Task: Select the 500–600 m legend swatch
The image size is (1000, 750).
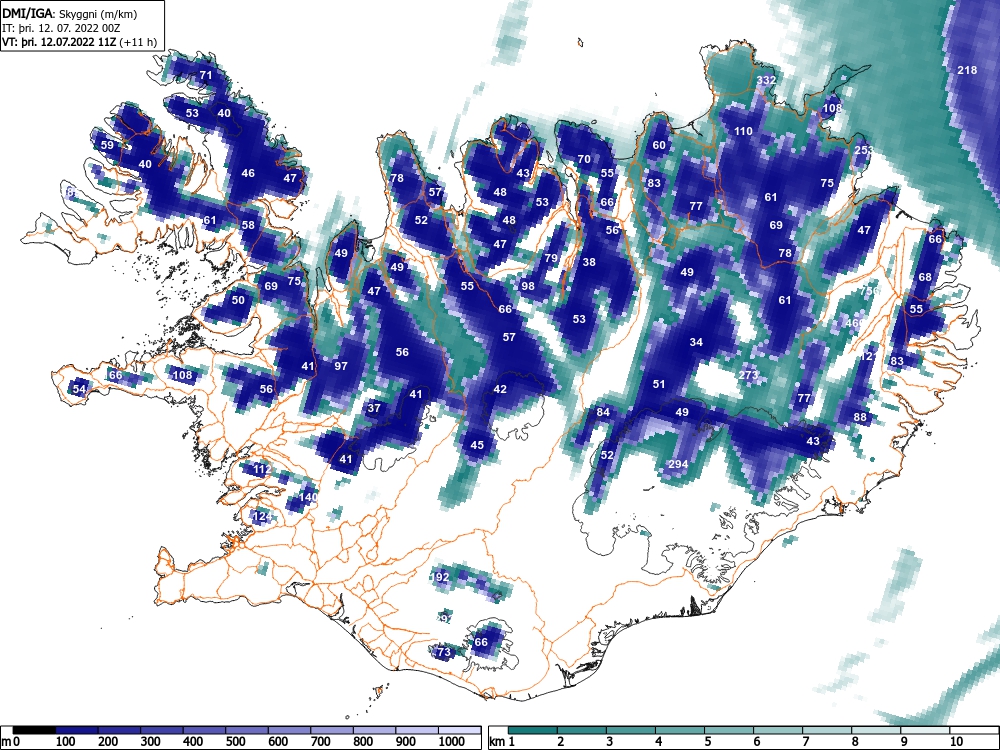Action: [x=247, y=730]
